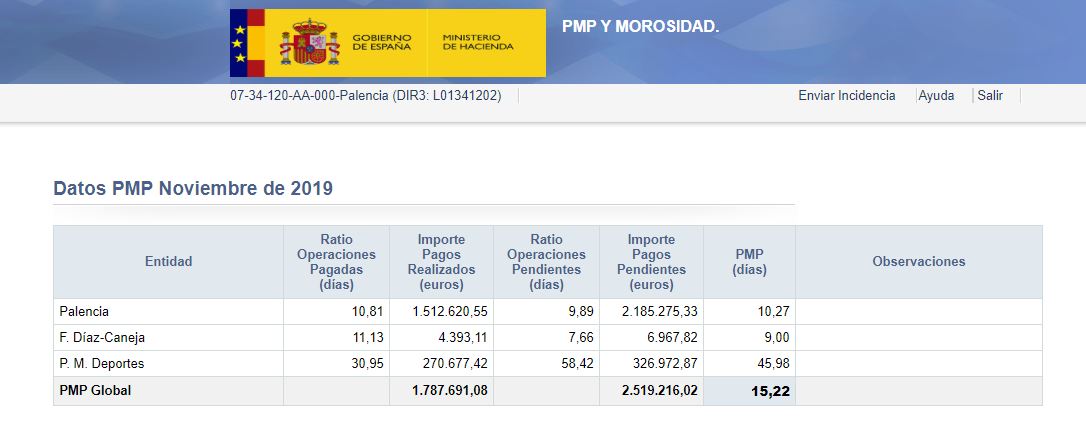
Task: Select the Palencia entity row name
Action: (84, 312)
